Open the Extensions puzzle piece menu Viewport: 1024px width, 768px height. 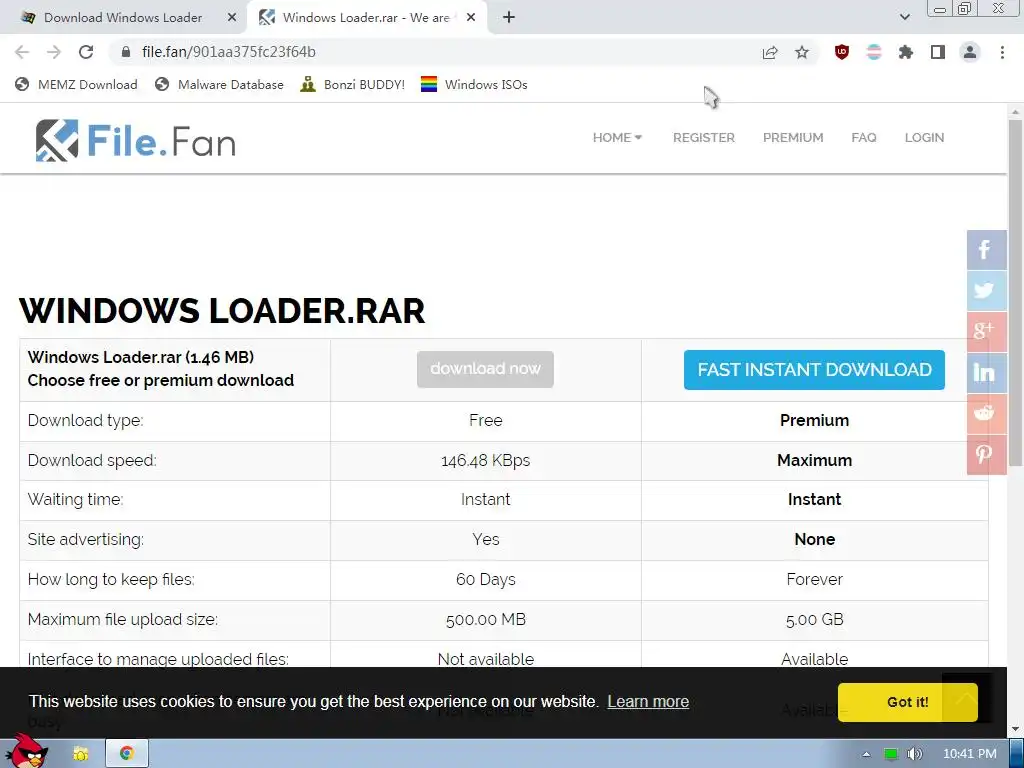(x=906, y=52)
